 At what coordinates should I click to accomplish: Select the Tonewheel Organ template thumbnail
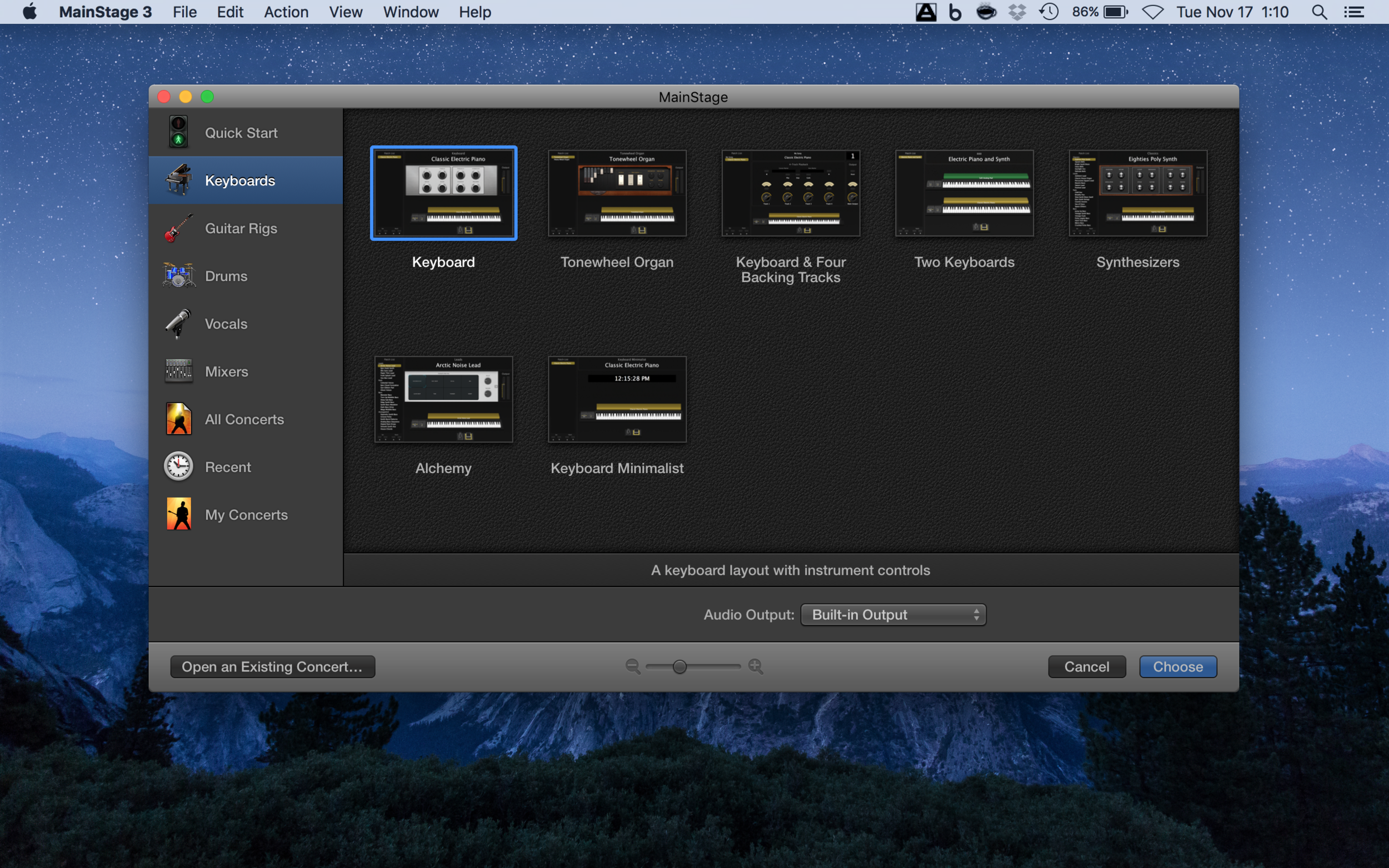pos(617,193)
